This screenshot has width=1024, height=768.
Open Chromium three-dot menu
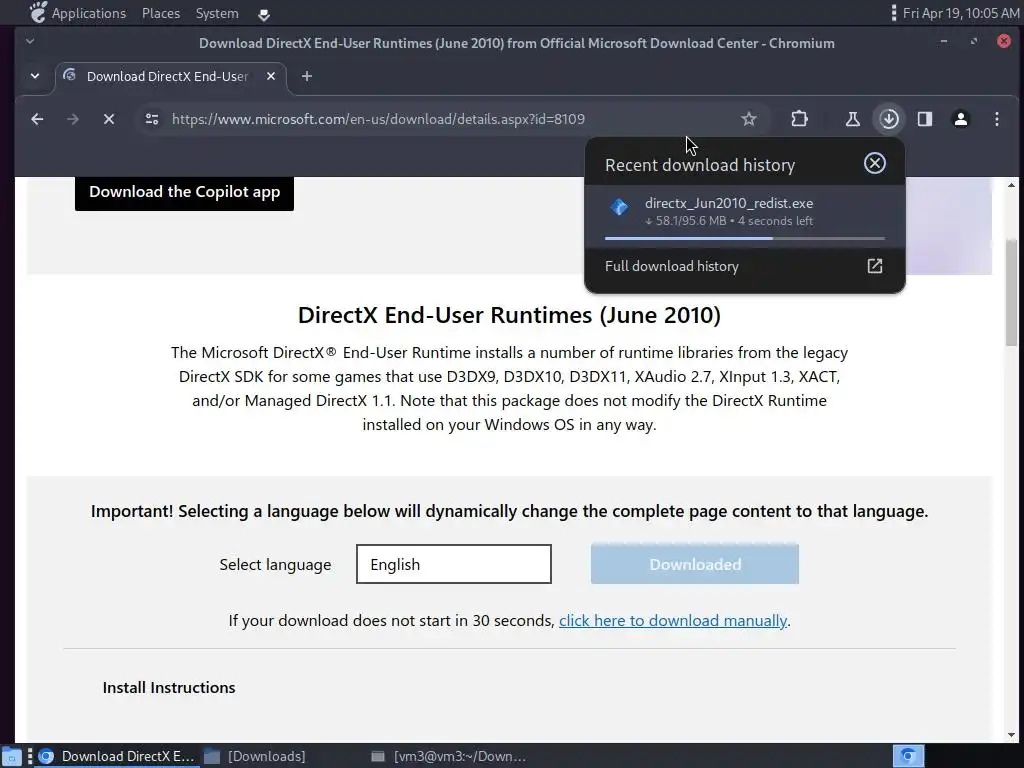[x=997, y=119]
